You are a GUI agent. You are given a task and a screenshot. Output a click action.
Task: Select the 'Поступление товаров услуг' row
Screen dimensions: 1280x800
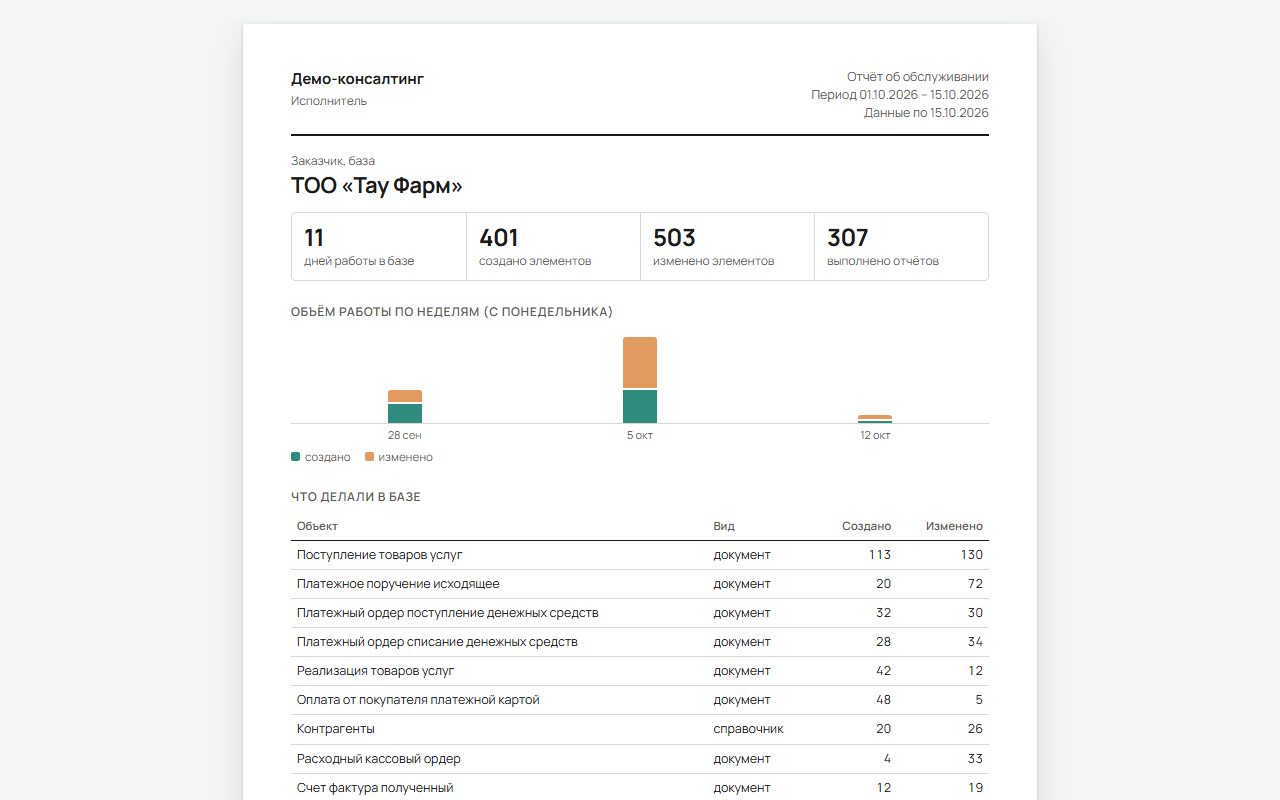(x=640, y=555)
